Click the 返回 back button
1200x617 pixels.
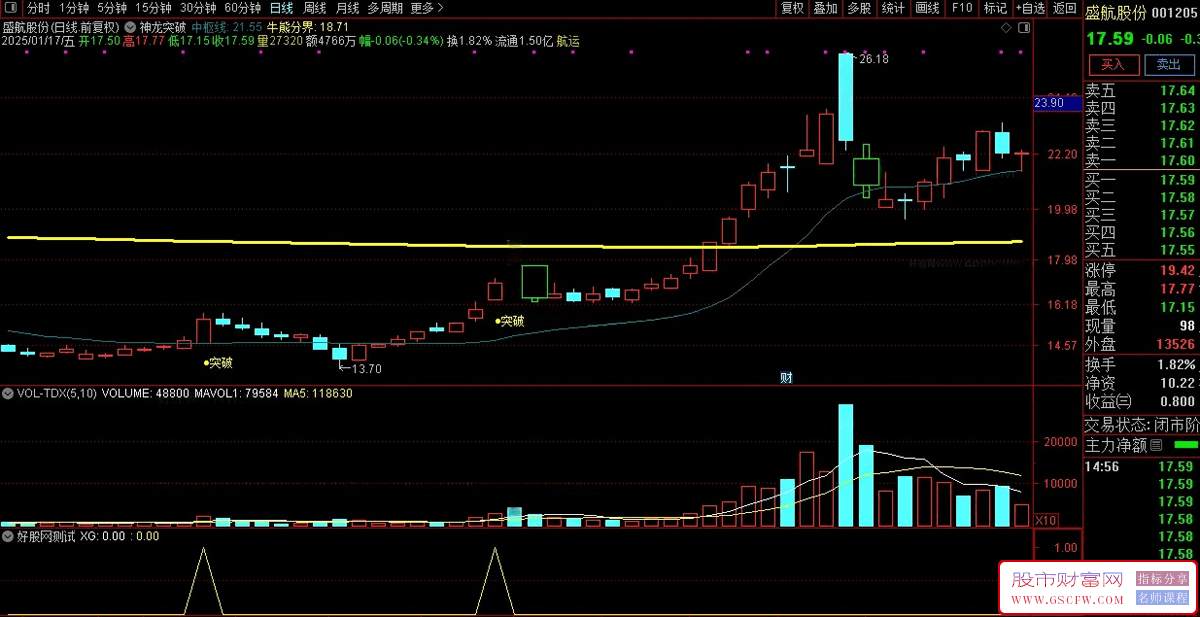(1065, 8)
